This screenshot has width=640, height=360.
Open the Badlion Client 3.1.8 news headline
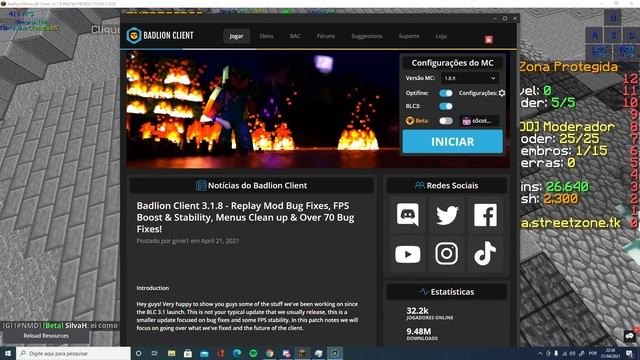pos(245,217)
